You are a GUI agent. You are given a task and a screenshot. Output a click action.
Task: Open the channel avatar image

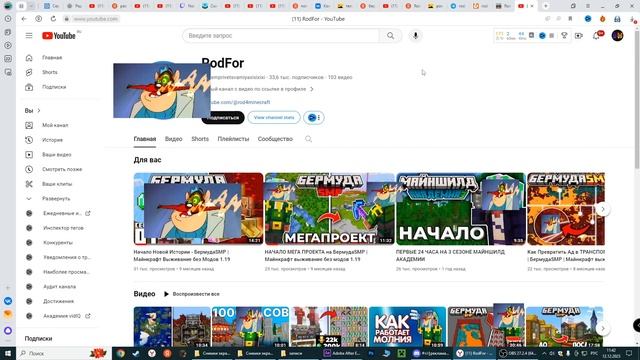coord(162,90)
